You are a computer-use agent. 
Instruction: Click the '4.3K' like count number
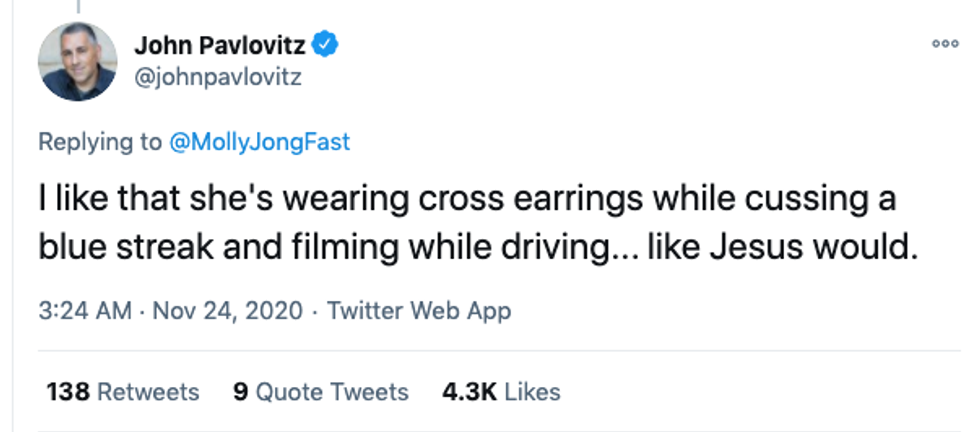(468, 391)
